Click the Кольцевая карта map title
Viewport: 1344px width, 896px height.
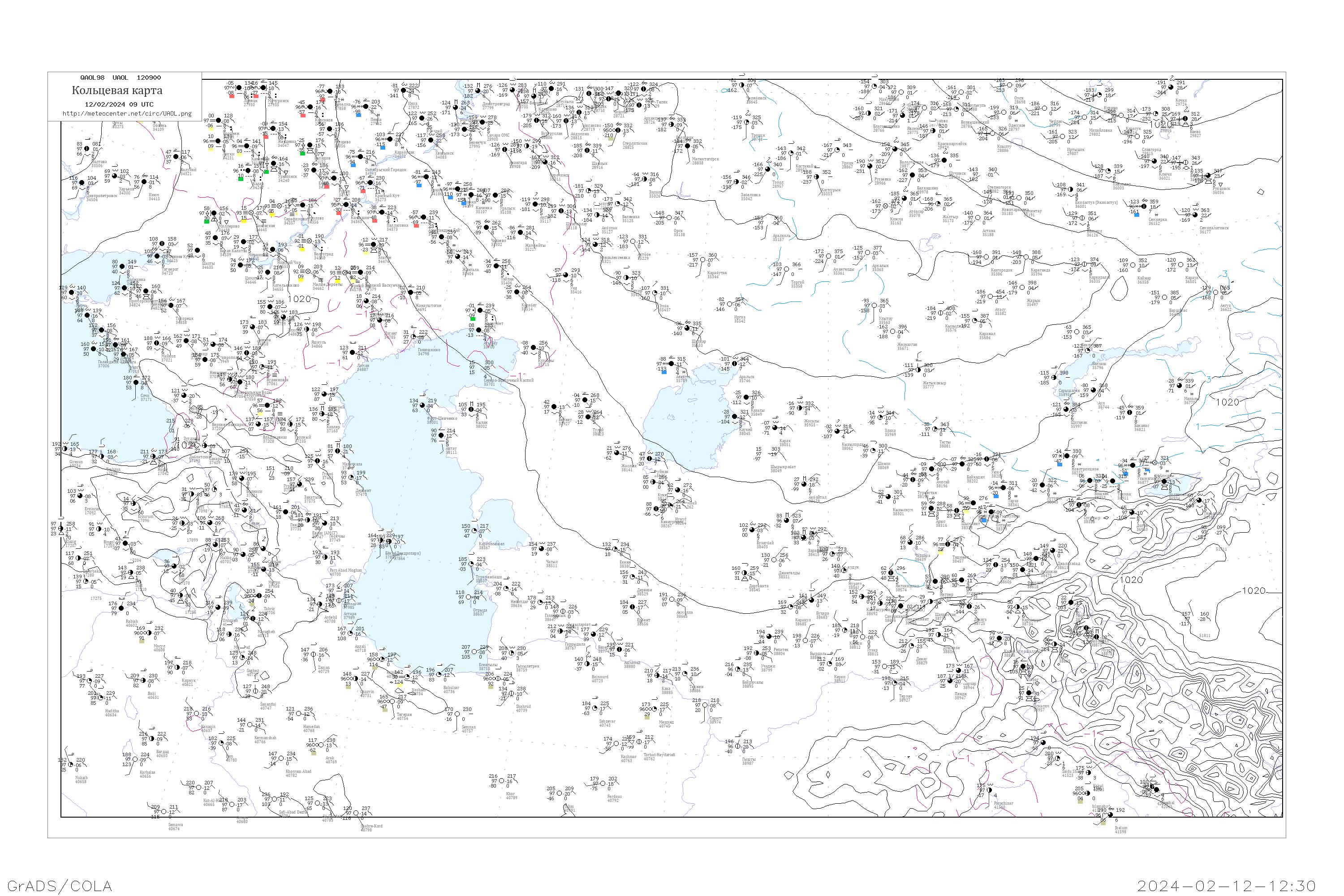[x=116, y=90]
